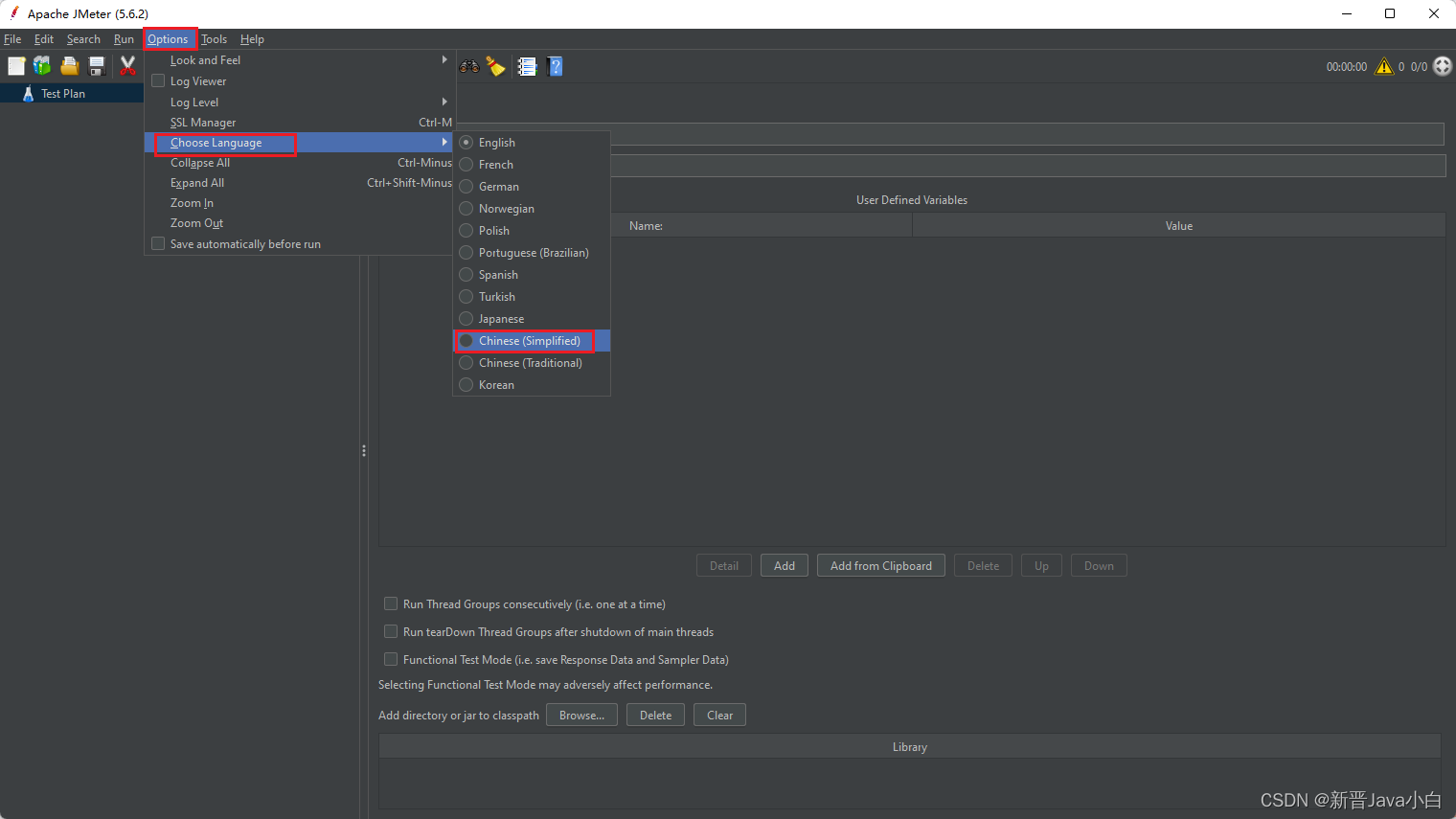Click the split pane divider handle
The width and height of the screenshot is (1456, 819).
(x=364, y=450)
